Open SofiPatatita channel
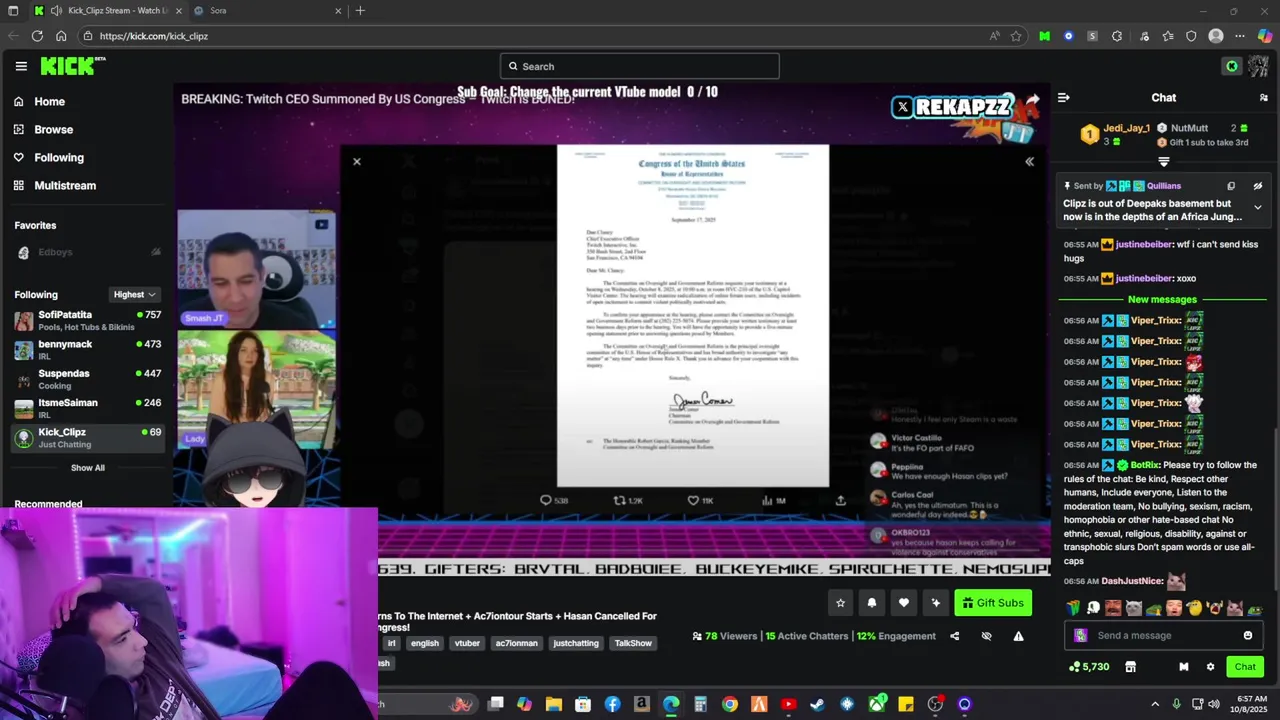The height and width of the screenshot is (720, 1280). [87, 320]
